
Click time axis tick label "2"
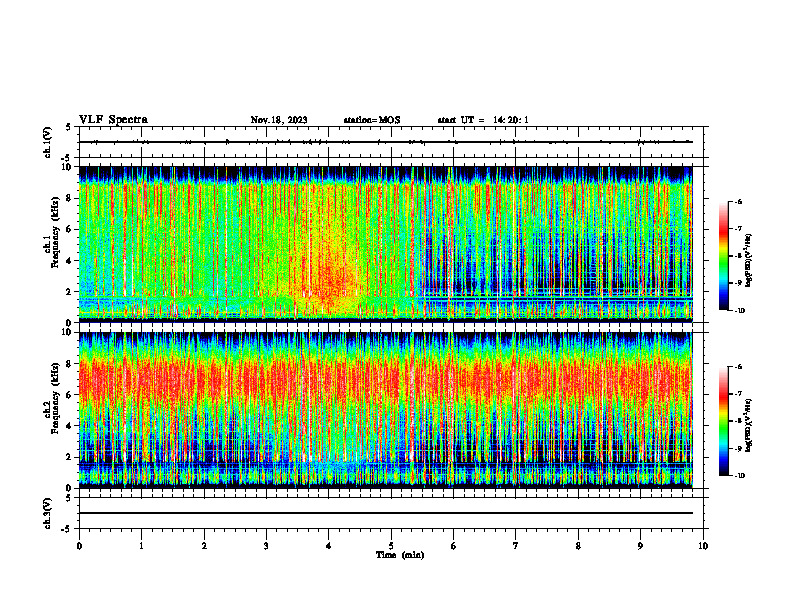tap(204, 546)
